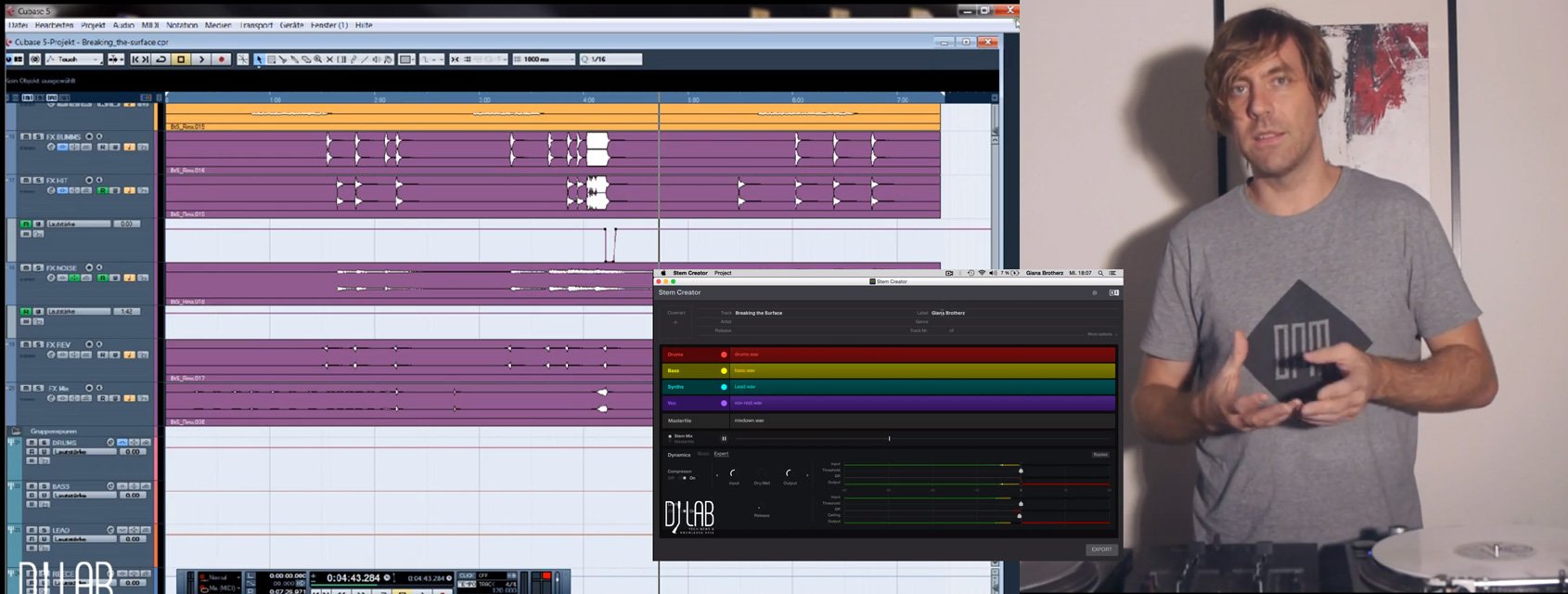This screenshot has width=1568, height=594.
Task: Open the Transport menu
Action: coord(256,25)
